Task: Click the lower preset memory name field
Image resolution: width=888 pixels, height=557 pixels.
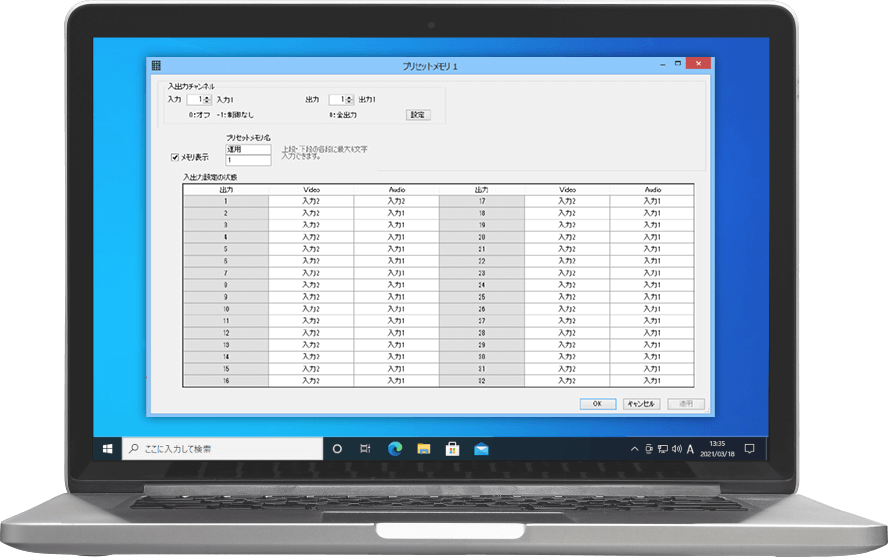Action: pyautogui.click(x=248, y=160)
